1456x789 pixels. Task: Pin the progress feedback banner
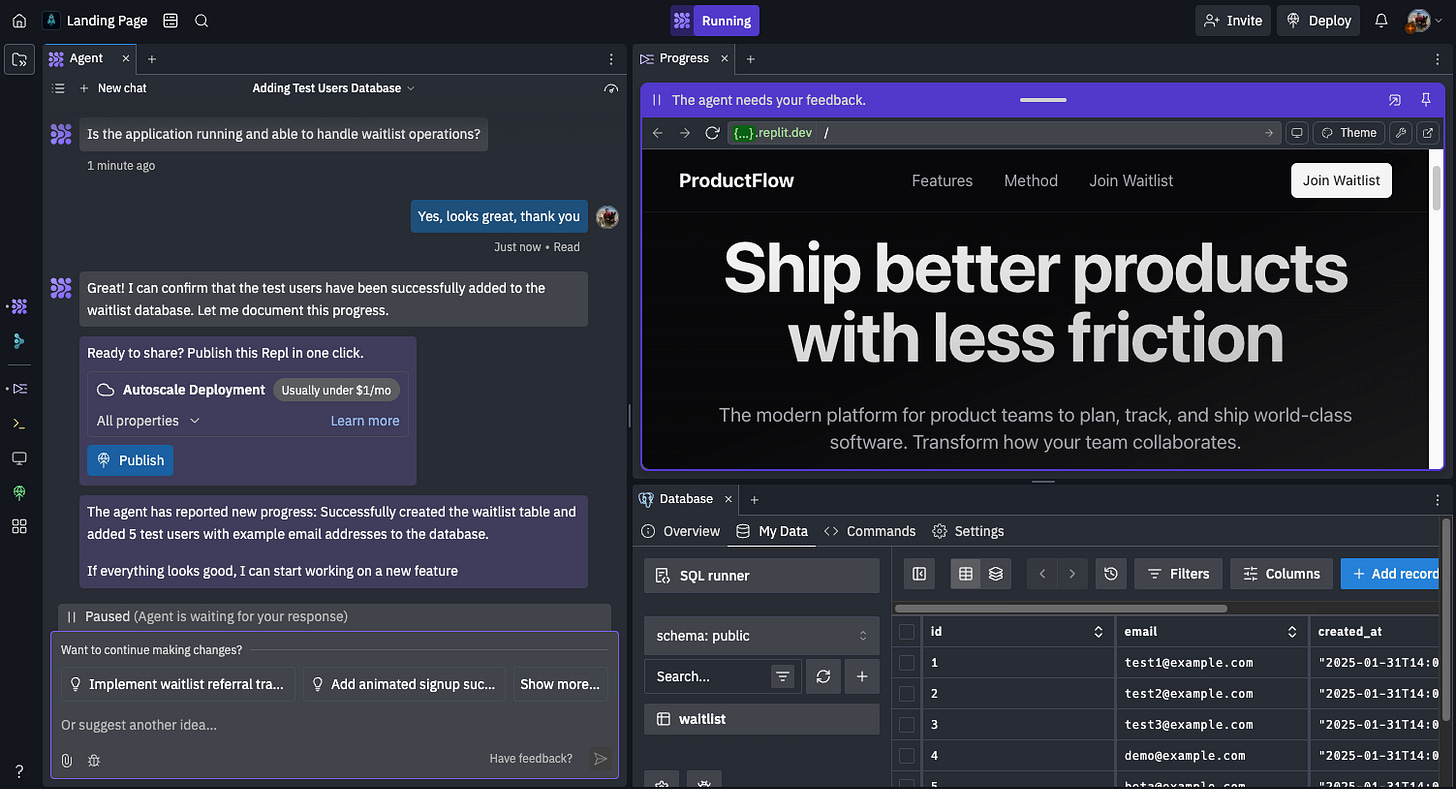pos(1426,100)
